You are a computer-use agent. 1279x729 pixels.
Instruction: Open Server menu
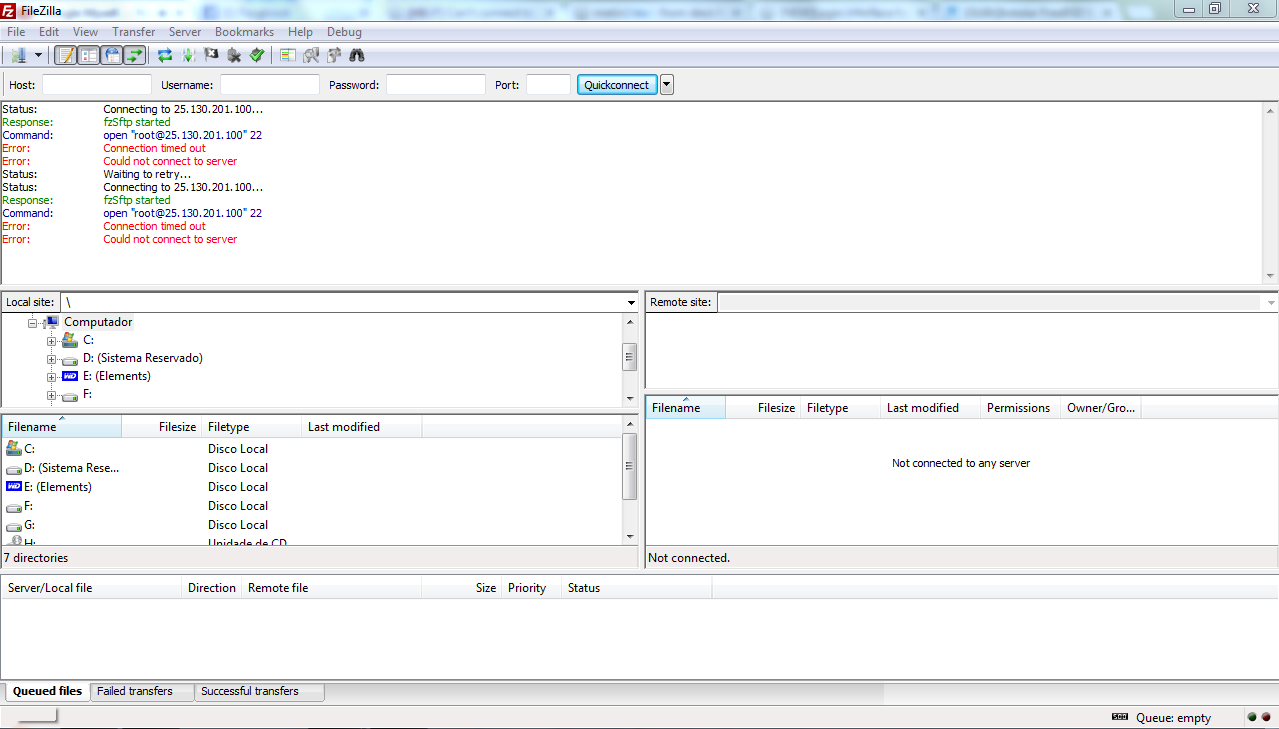(x=185, y=32)
